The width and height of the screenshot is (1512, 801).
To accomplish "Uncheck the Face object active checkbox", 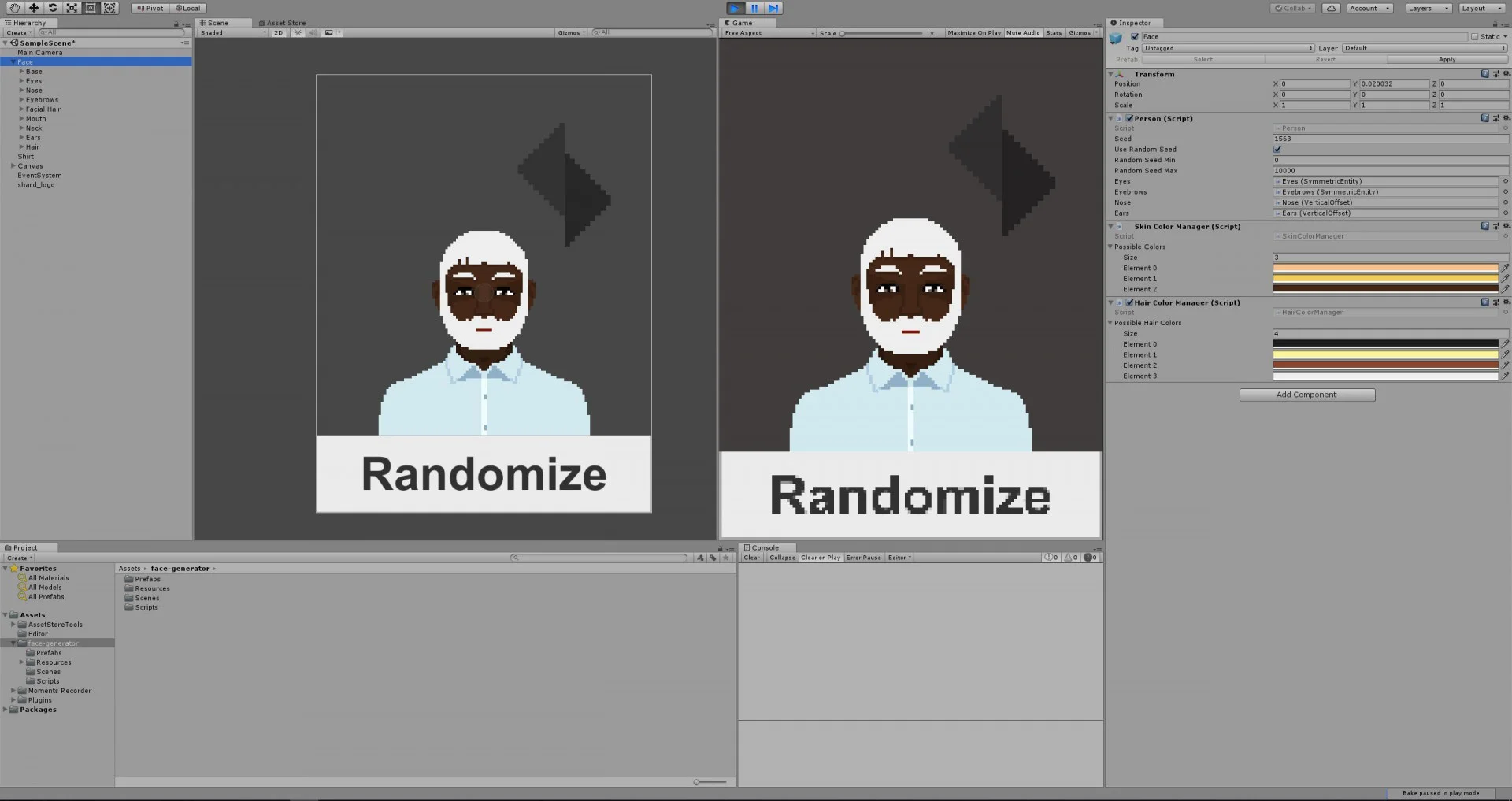I will point(1135,37).
